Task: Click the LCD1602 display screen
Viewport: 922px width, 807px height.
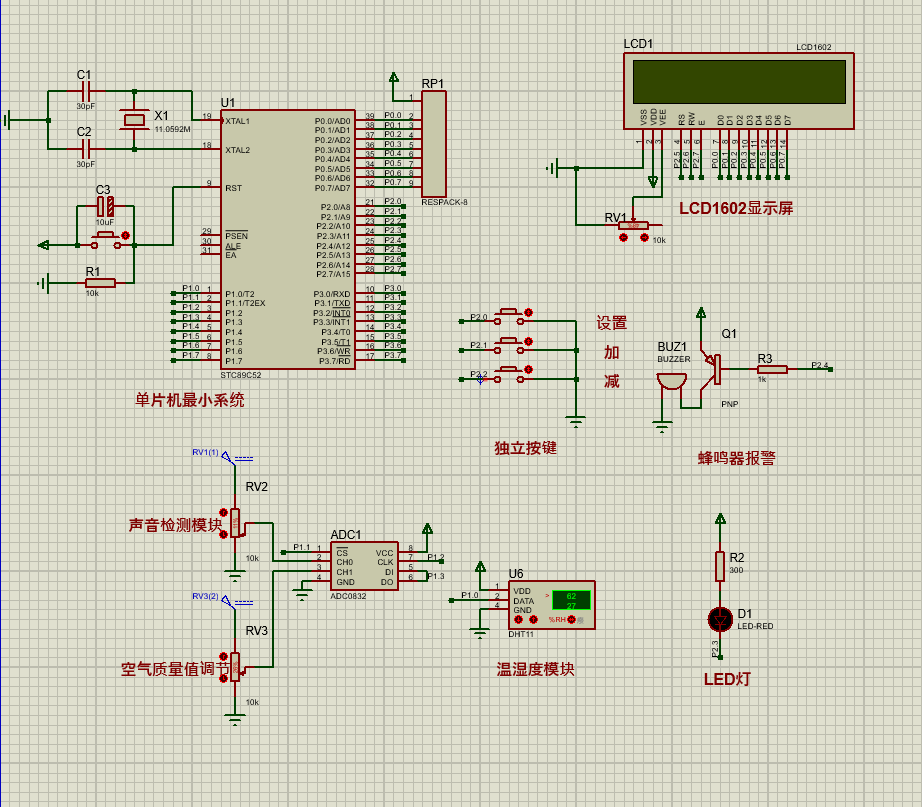Action: pyautogui.click(x=739, y=83)
